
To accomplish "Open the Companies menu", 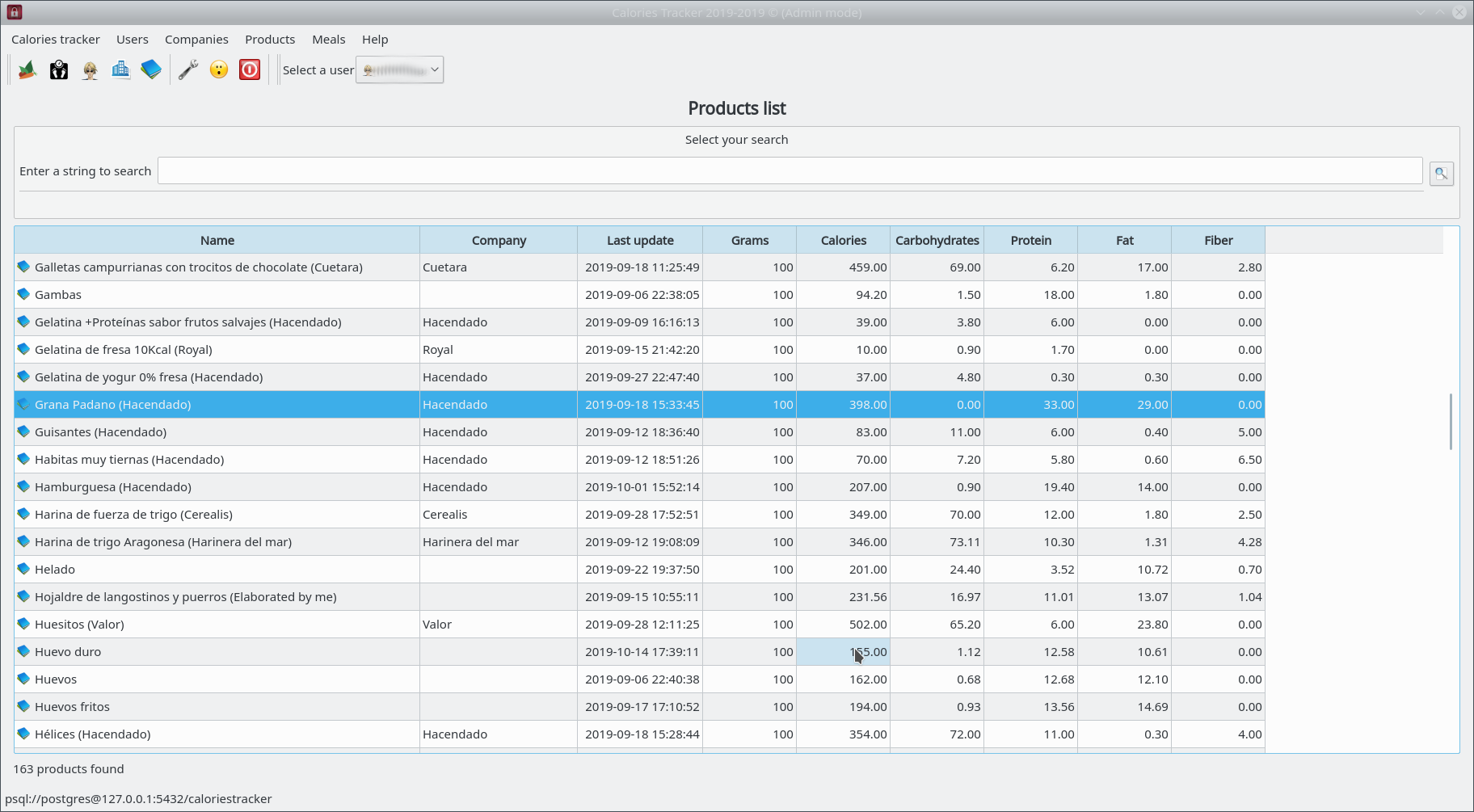I will coord(196,40).
